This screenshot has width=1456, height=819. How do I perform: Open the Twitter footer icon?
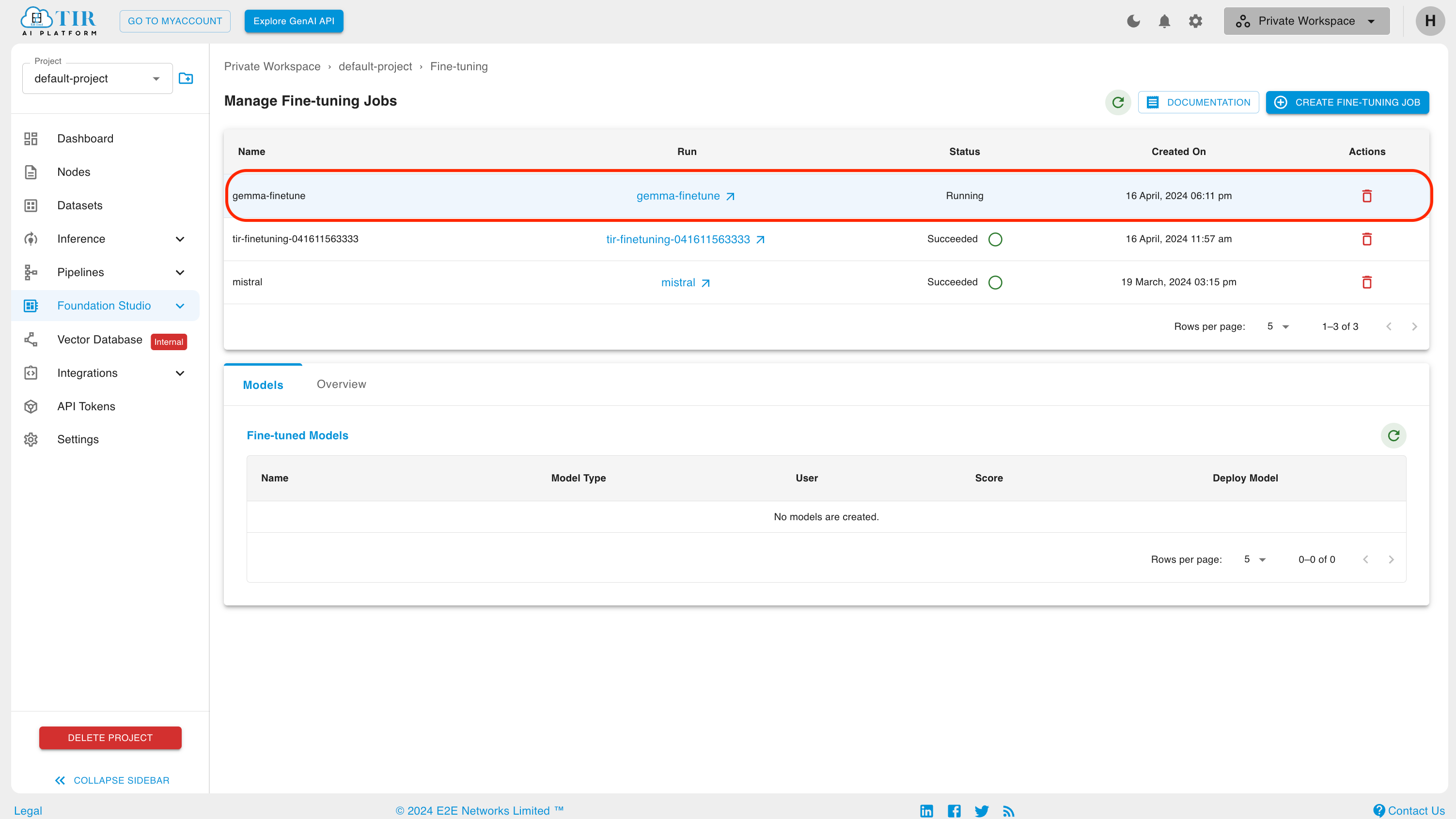pyautogui.click(x=982, y=811)
